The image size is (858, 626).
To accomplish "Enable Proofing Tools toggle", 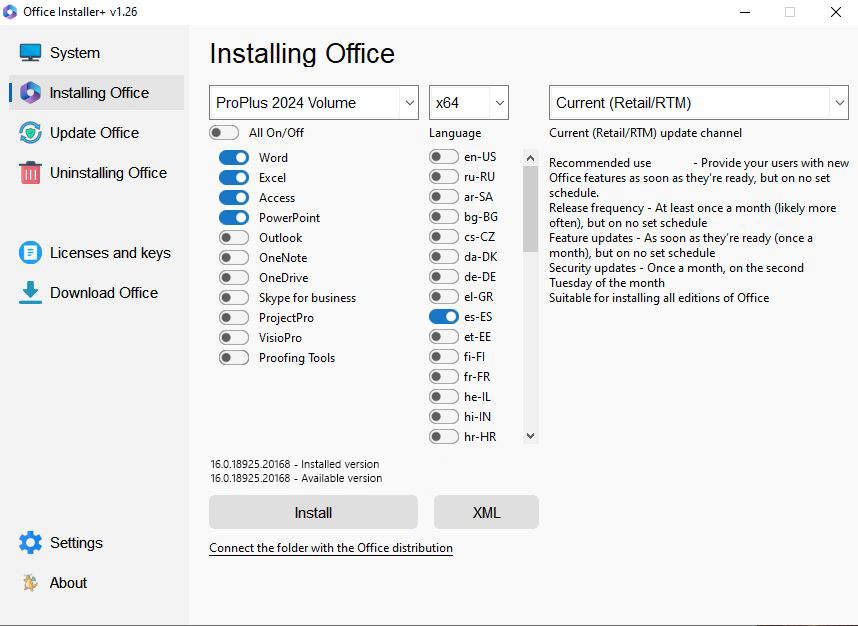I will pos(234,357).
